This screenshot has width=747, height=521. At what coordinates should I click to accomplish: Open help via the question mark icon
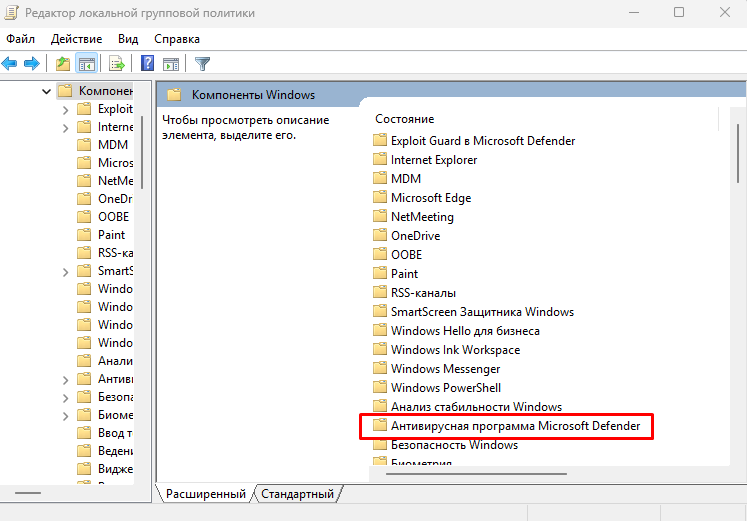148,63
